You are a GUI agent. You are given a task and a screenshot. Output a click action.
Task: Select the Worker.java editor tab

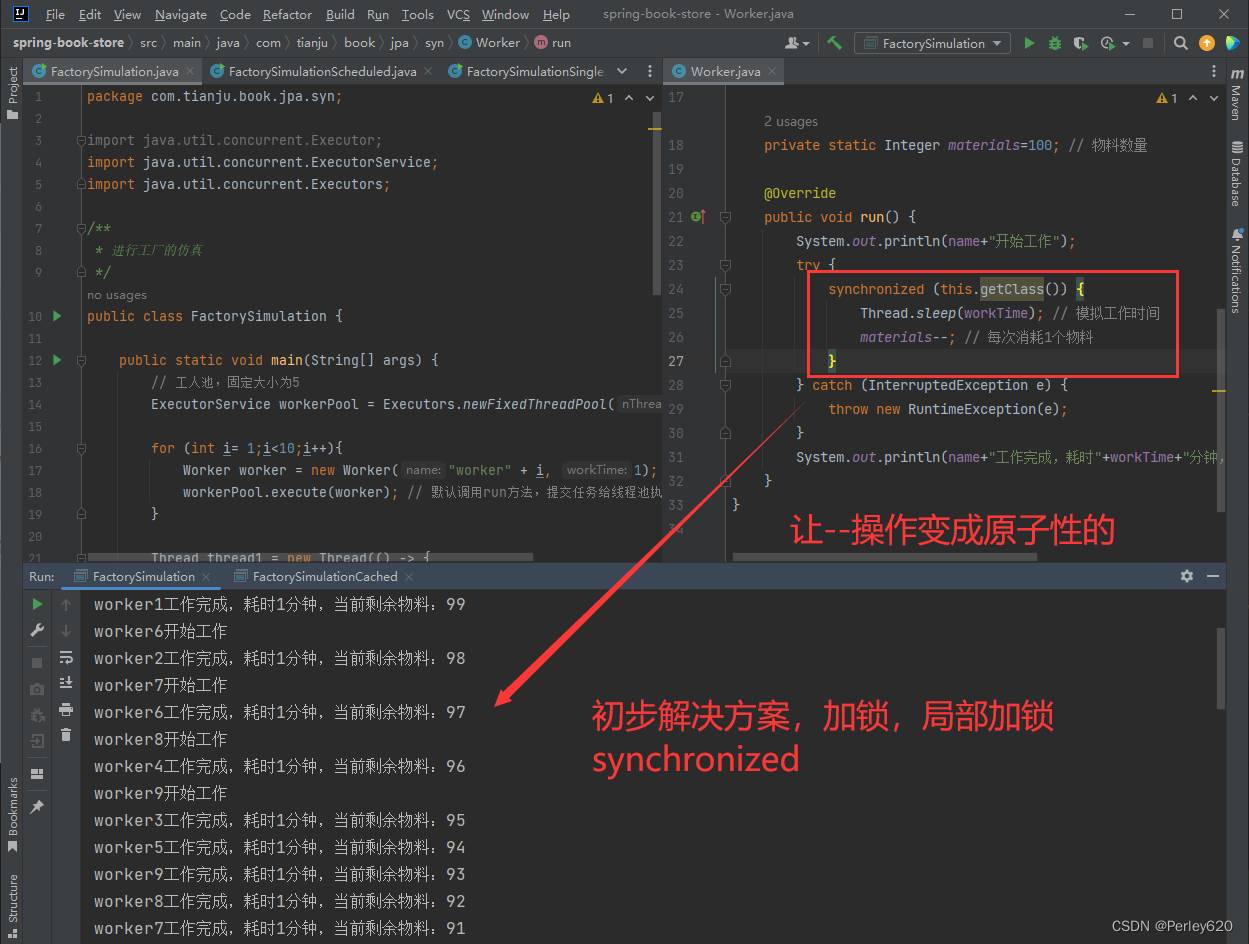[x=724, y=71]
